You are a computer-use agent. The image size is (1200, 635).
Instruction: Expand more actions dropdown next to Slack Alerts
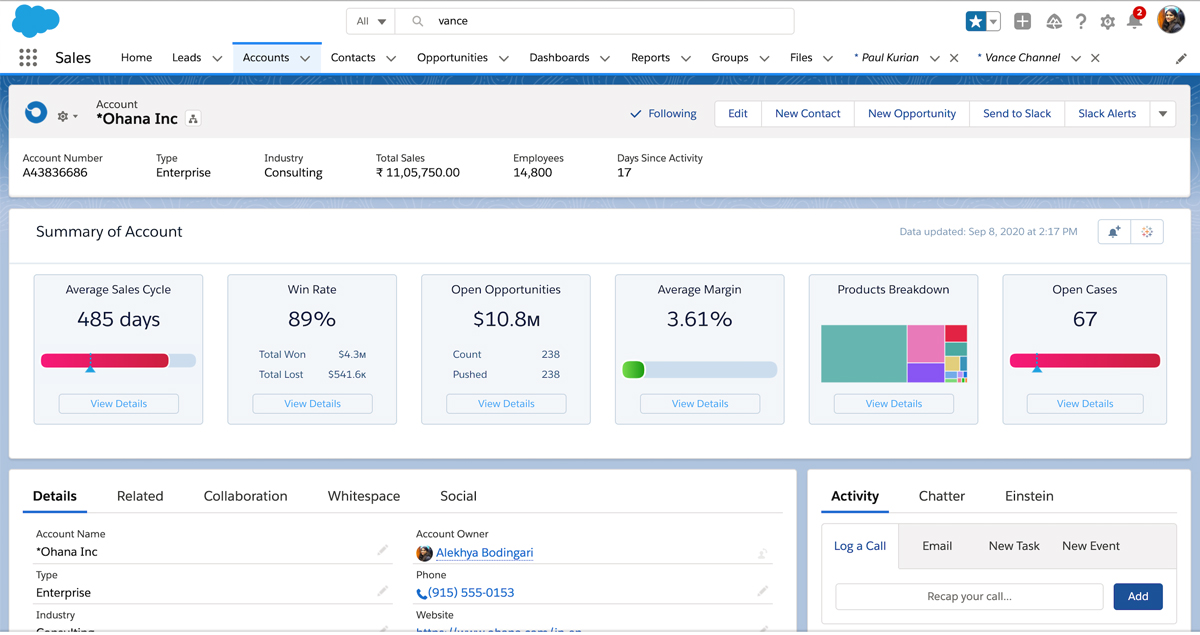pos(1163,114)
